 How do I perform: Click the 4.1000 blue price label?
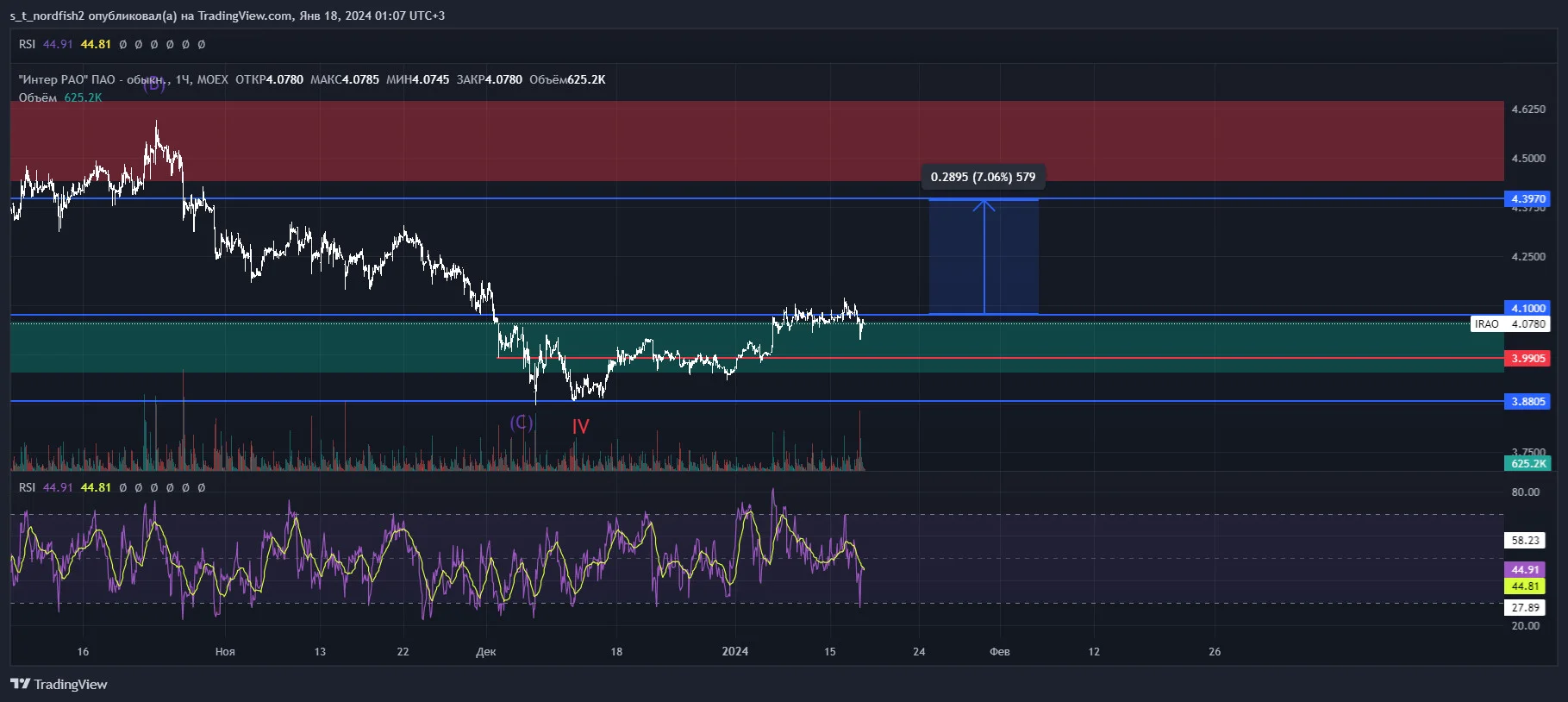(x=1527, y=308)
